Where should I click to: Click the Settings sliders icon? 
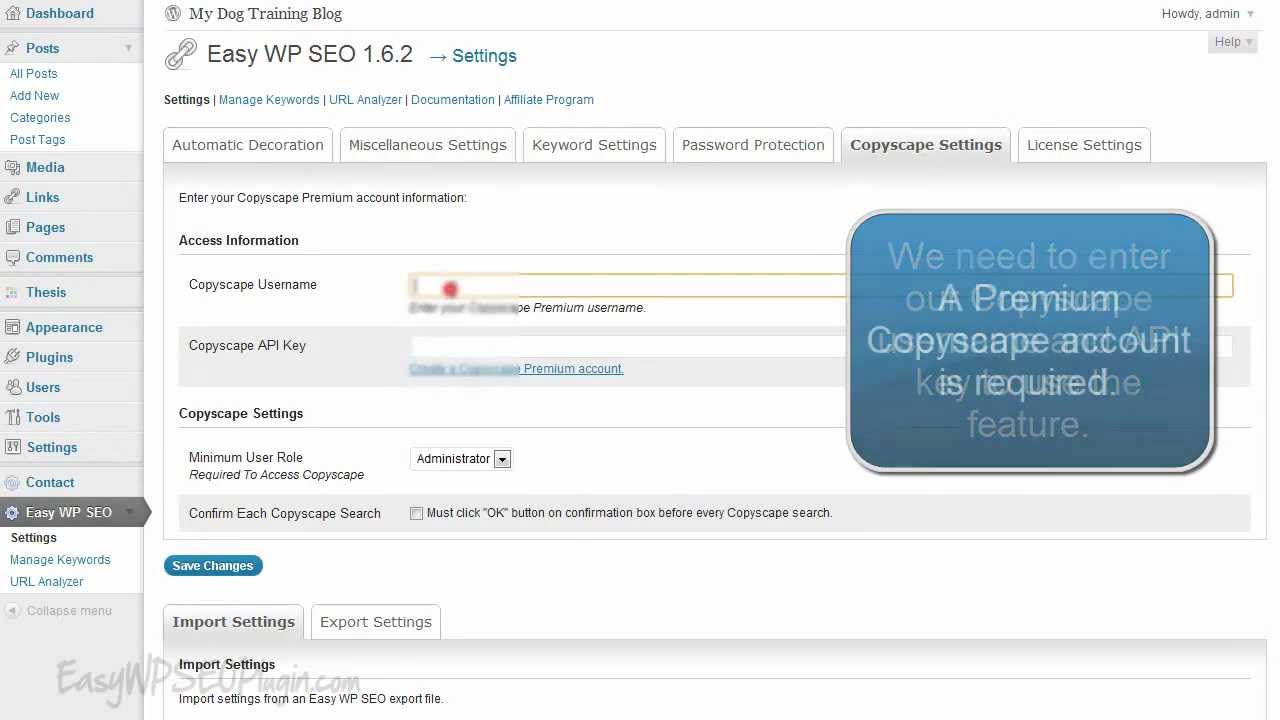[x=12, y=447]
